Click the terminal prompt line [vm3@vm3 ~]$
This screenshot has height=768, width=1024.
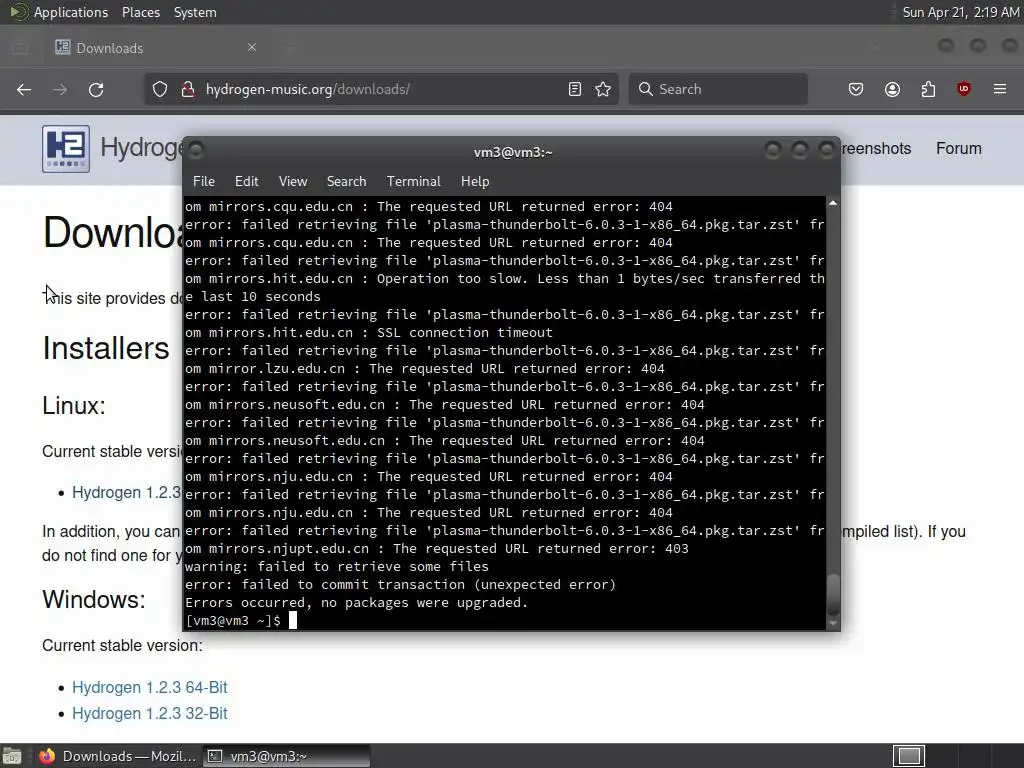point(233,621)
